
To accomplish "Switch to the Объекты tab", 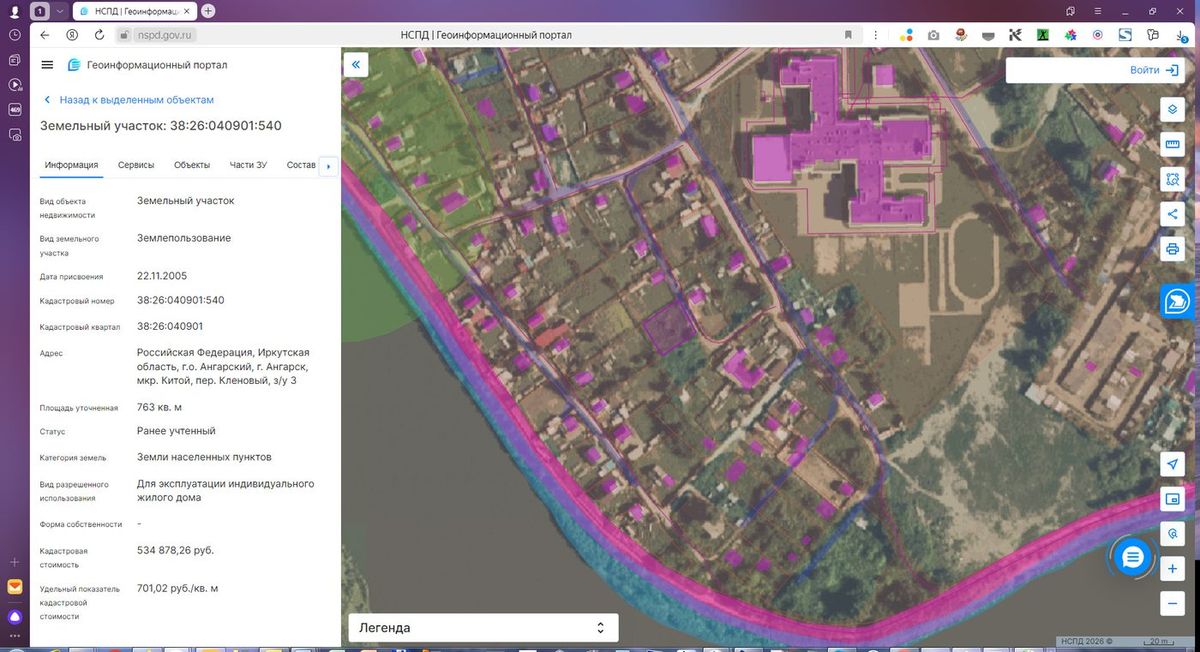I will pos(192,165).
